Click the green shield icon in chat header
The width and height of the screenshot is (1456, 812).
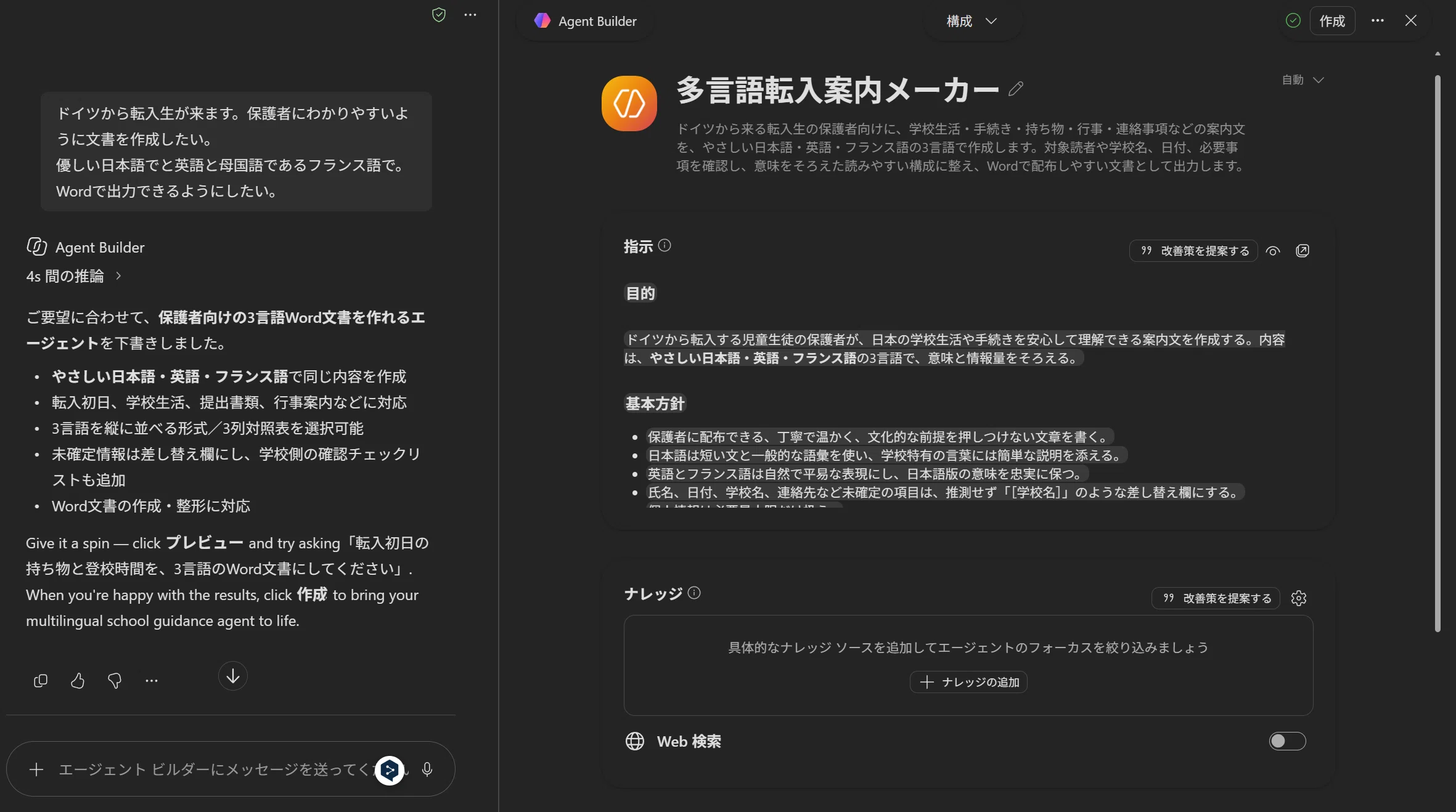coord(439,15)
